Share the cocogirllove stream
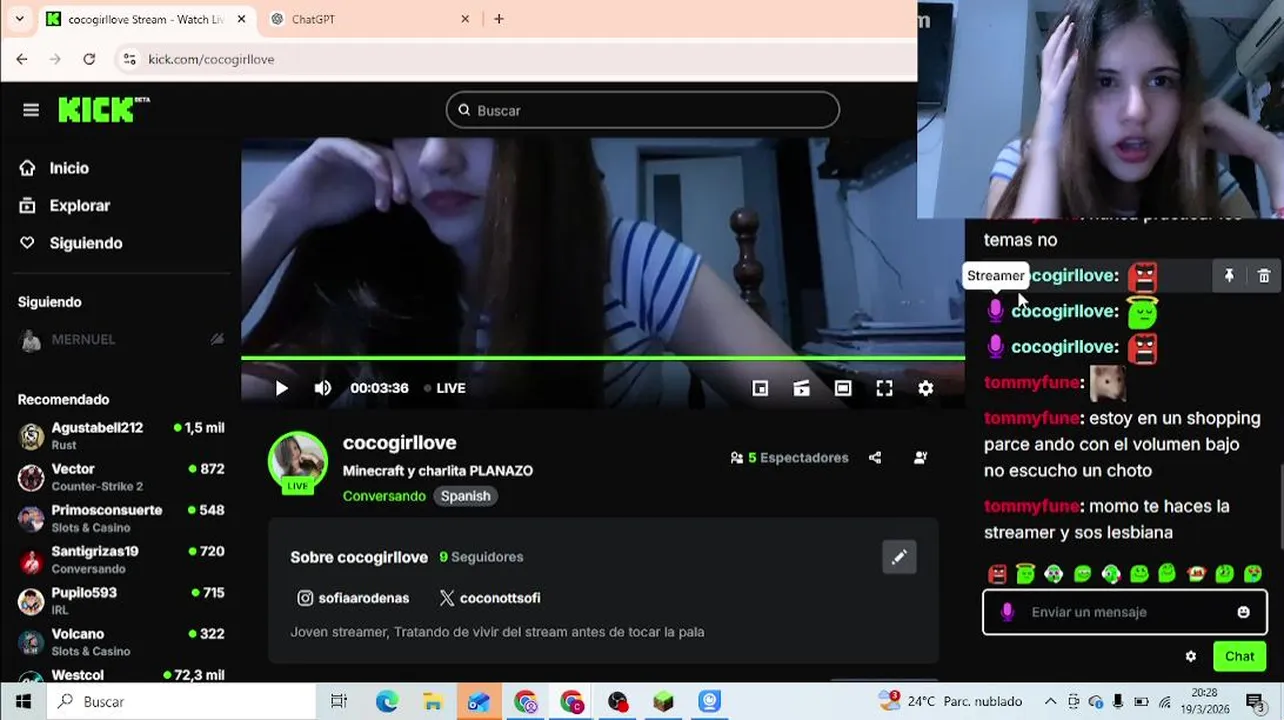The width and height of the screenshot is (1284, 720). tap(875, 458)
